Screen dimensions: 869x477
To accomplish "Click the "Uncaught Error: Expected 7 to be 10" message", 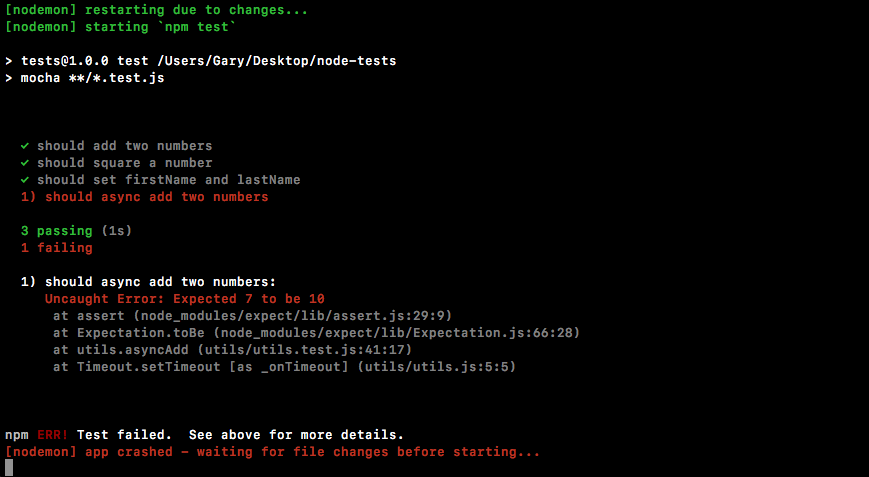I will tap(184, 299).
